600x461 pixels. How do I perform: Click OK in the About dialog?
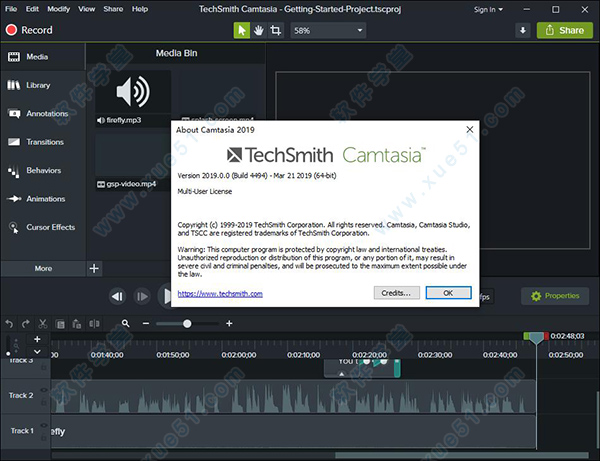pos(448,293)
